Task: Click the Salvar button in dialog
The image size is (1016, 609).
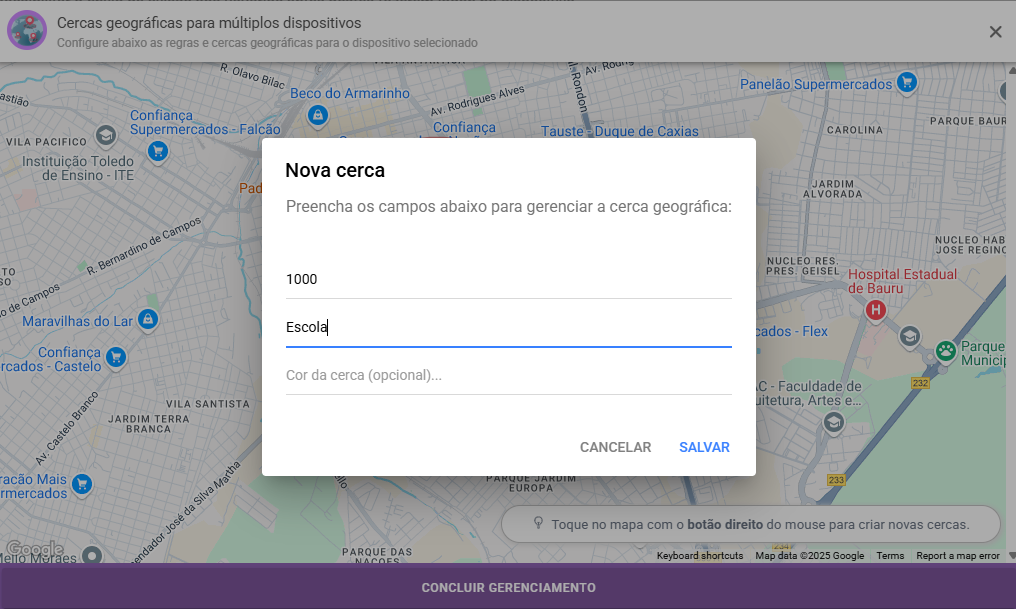Action: pyautogui.click(x=704, y=447)
